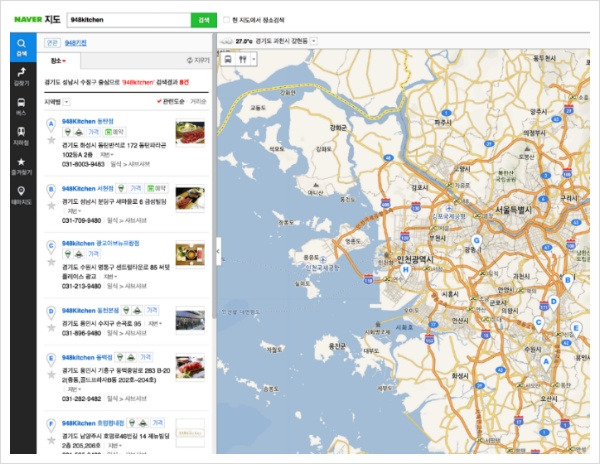Expand 지번 address for result D

(x=155, y=324)
